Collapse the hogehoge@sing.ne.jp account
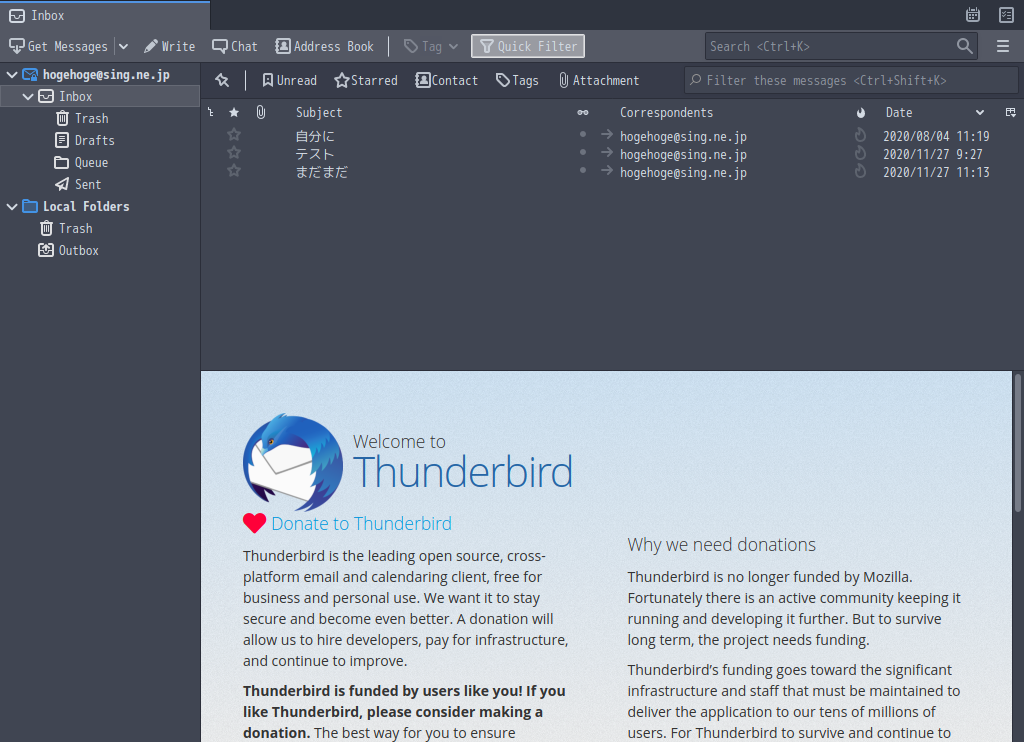 [12, 74]
